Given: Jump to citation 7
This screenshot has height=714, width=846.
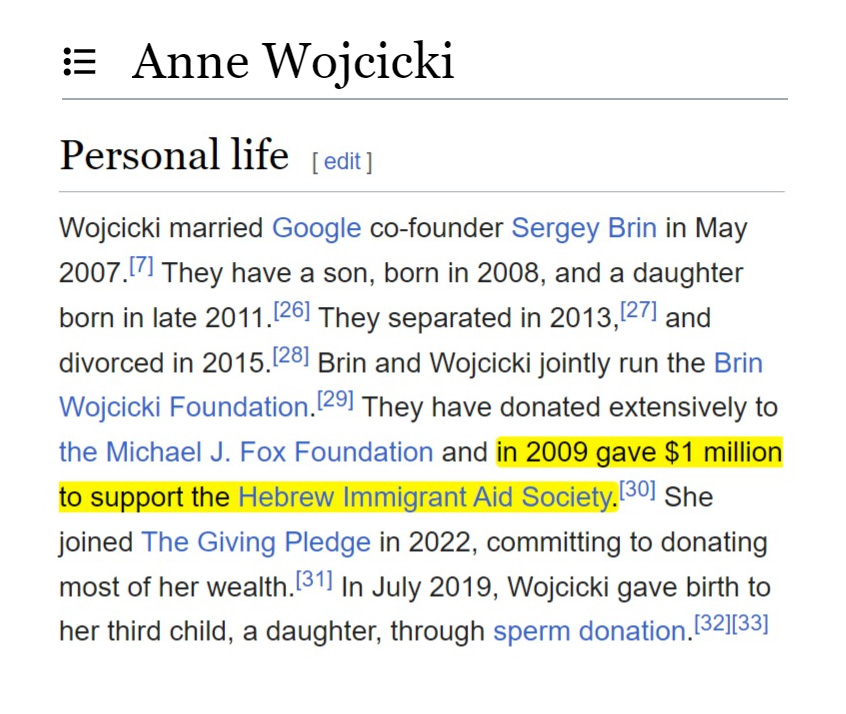Looking at the screenshot, I should point(141,266).
